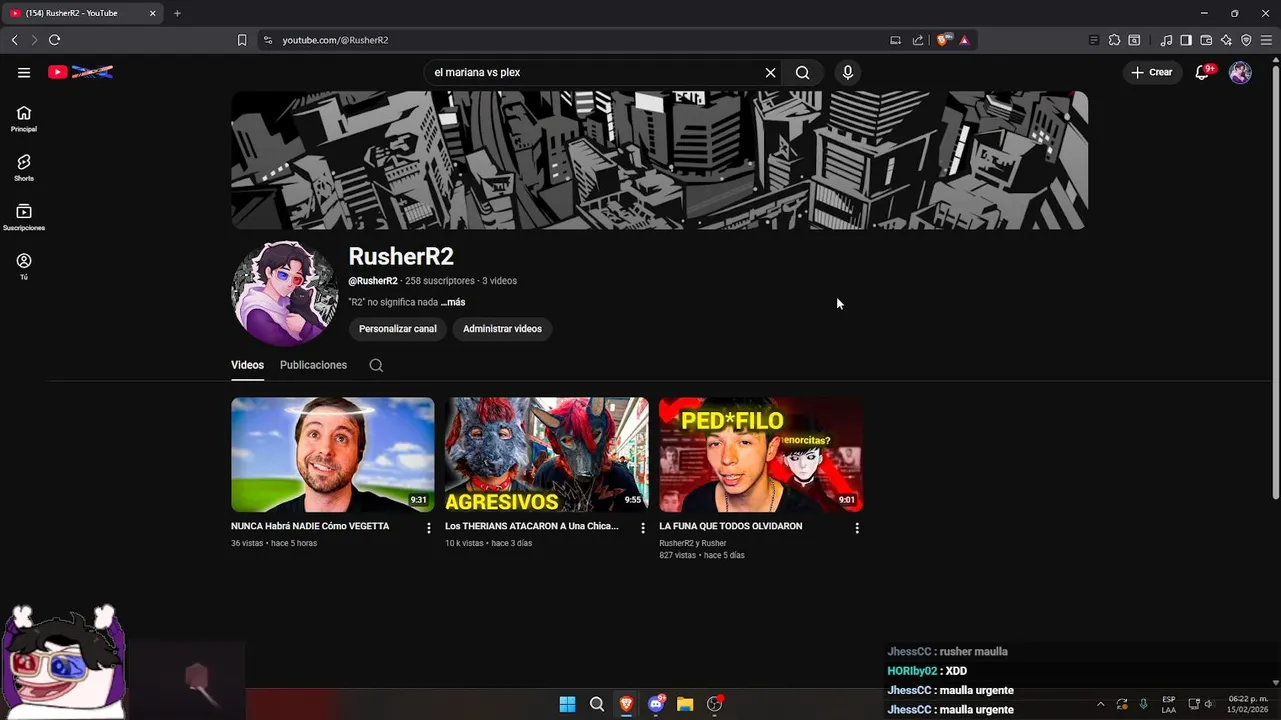Open the PED*FILO funa video thumbnail
Viewport: 1281px width, 720px height.
(x=761, y=455)
